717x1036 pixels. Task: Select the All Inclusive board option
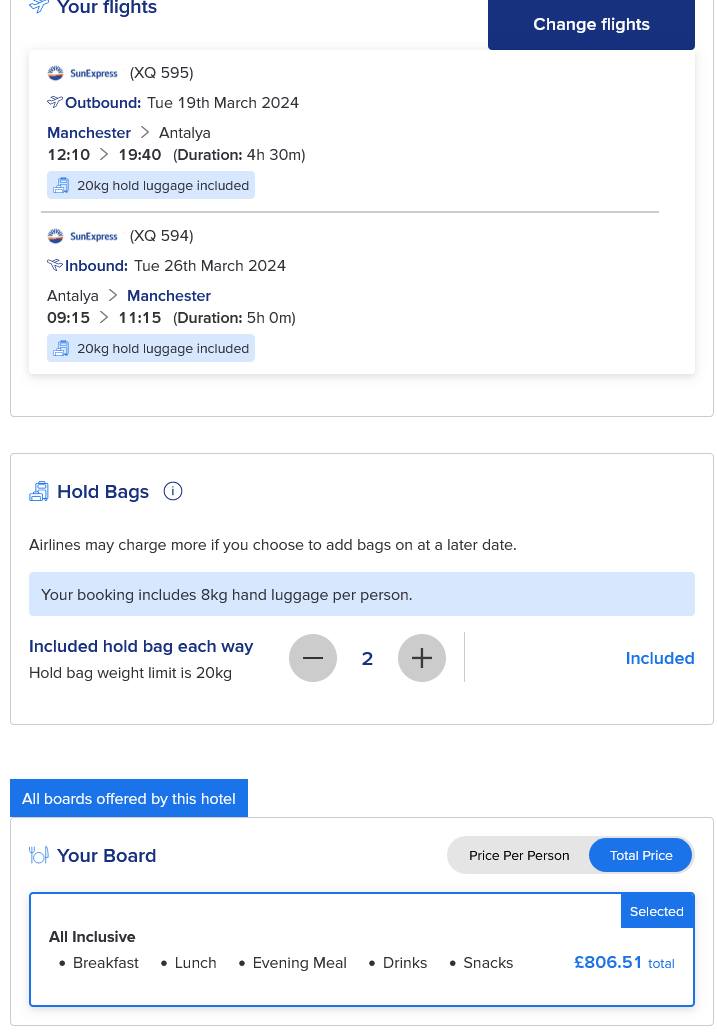tap(361, 949)
